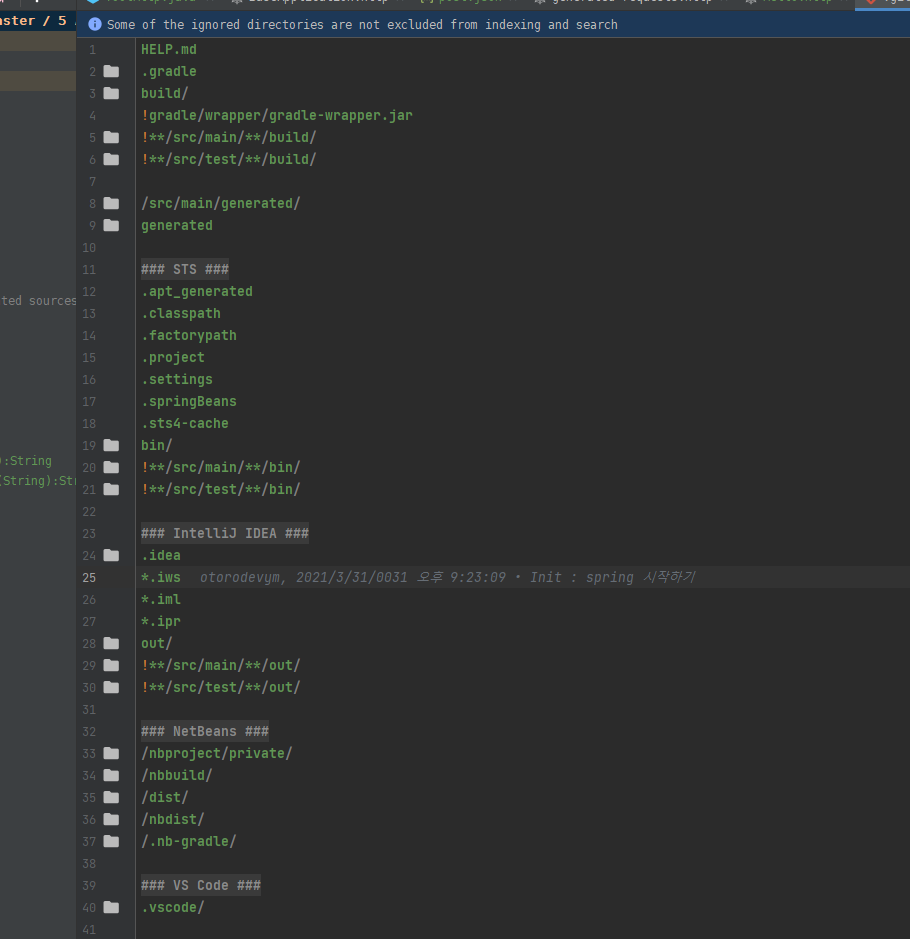Click folder gutter icon beside build/ line
The width and height of the screenshot is (910, 939).
[x=111, y=93]
